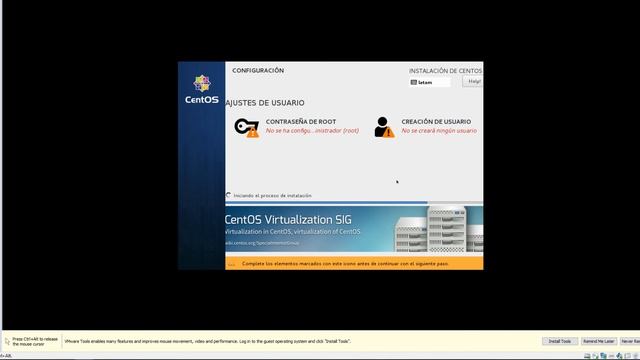
Task: Open the Help button
Action: 473,82
